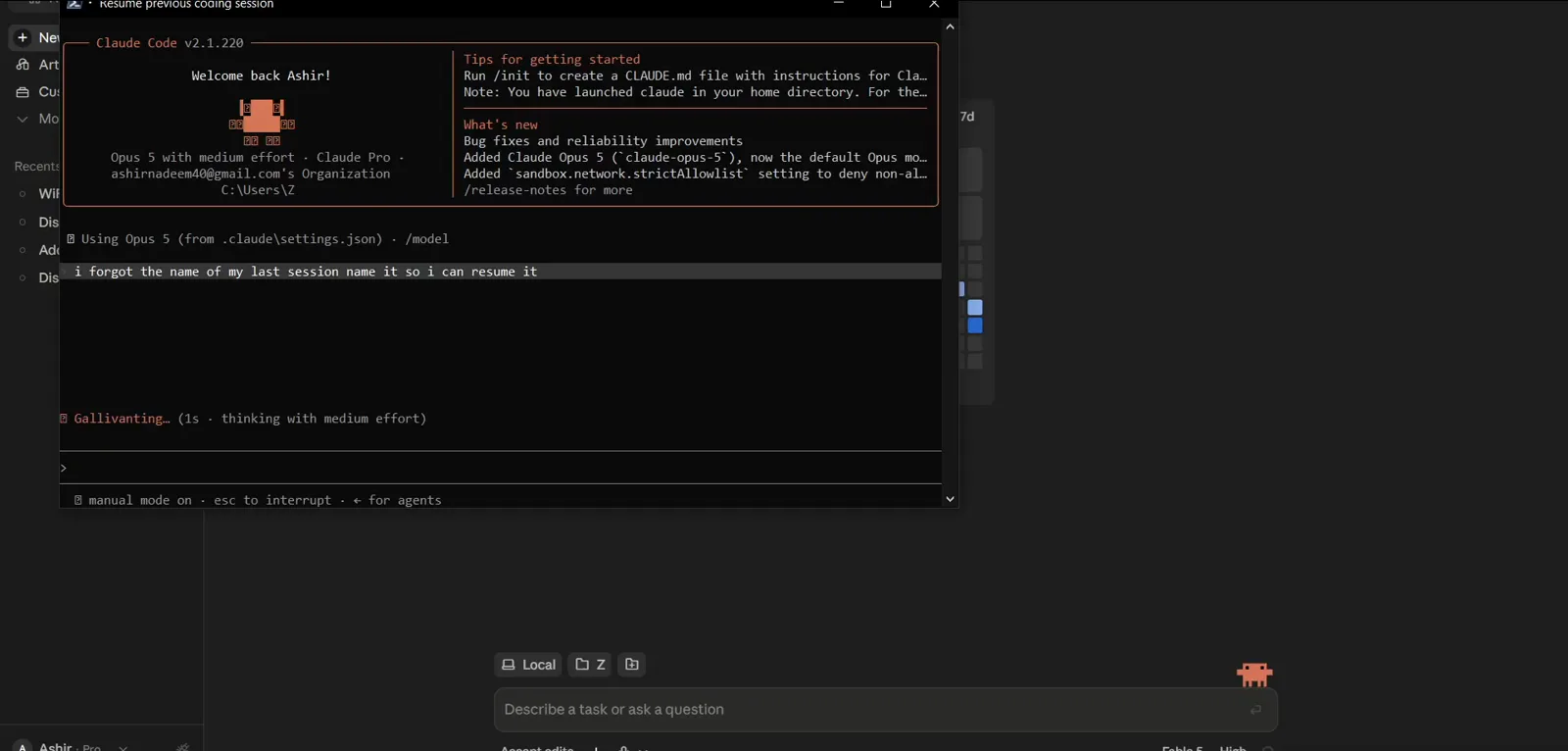Click the terminal scrollbar up arrow
This screenshot has width=1568, height=751.
[x=950, y=26]
